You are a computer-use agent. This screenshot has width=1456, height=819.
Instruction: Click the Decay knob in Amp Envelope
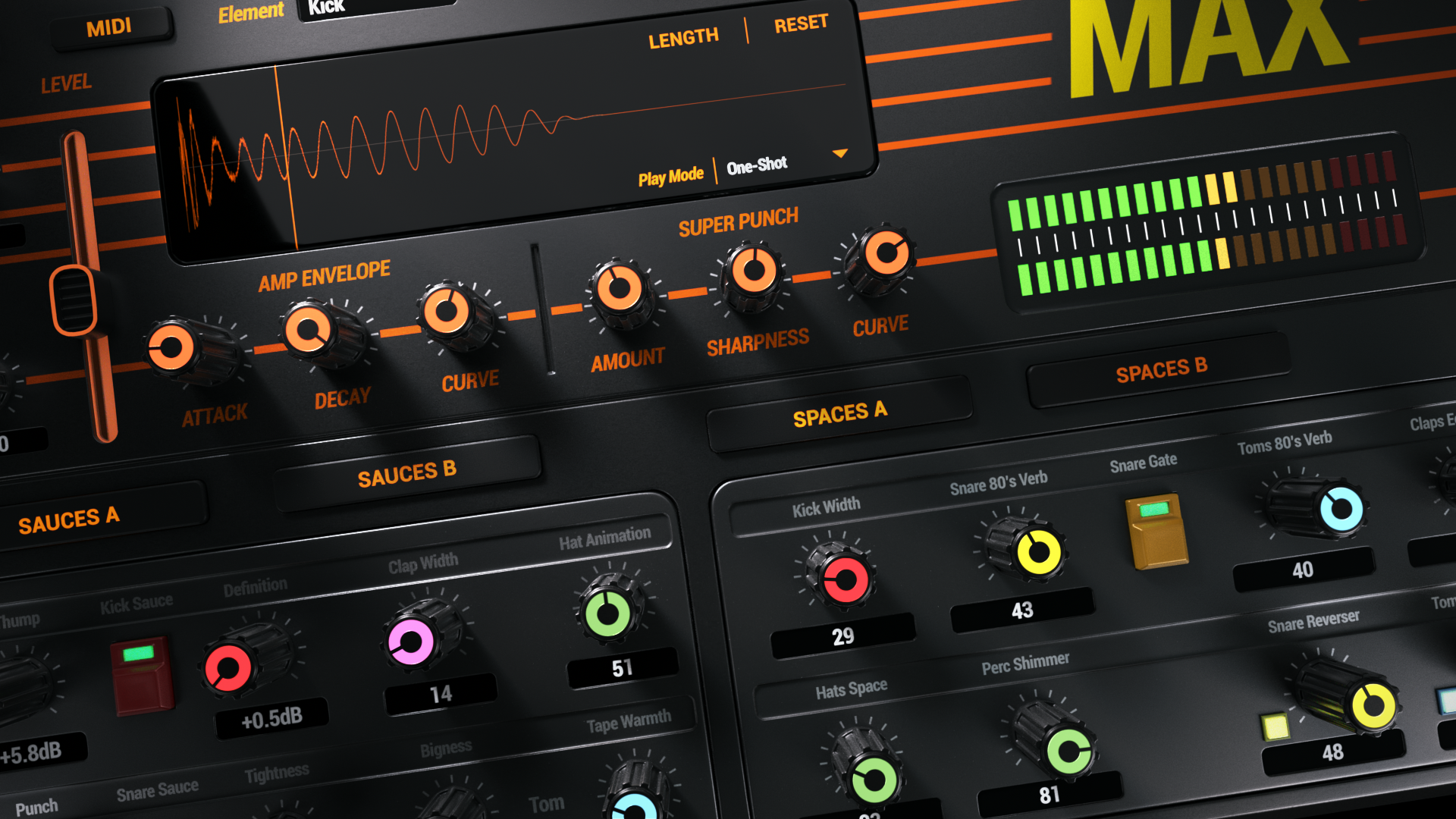click(309, 331)
